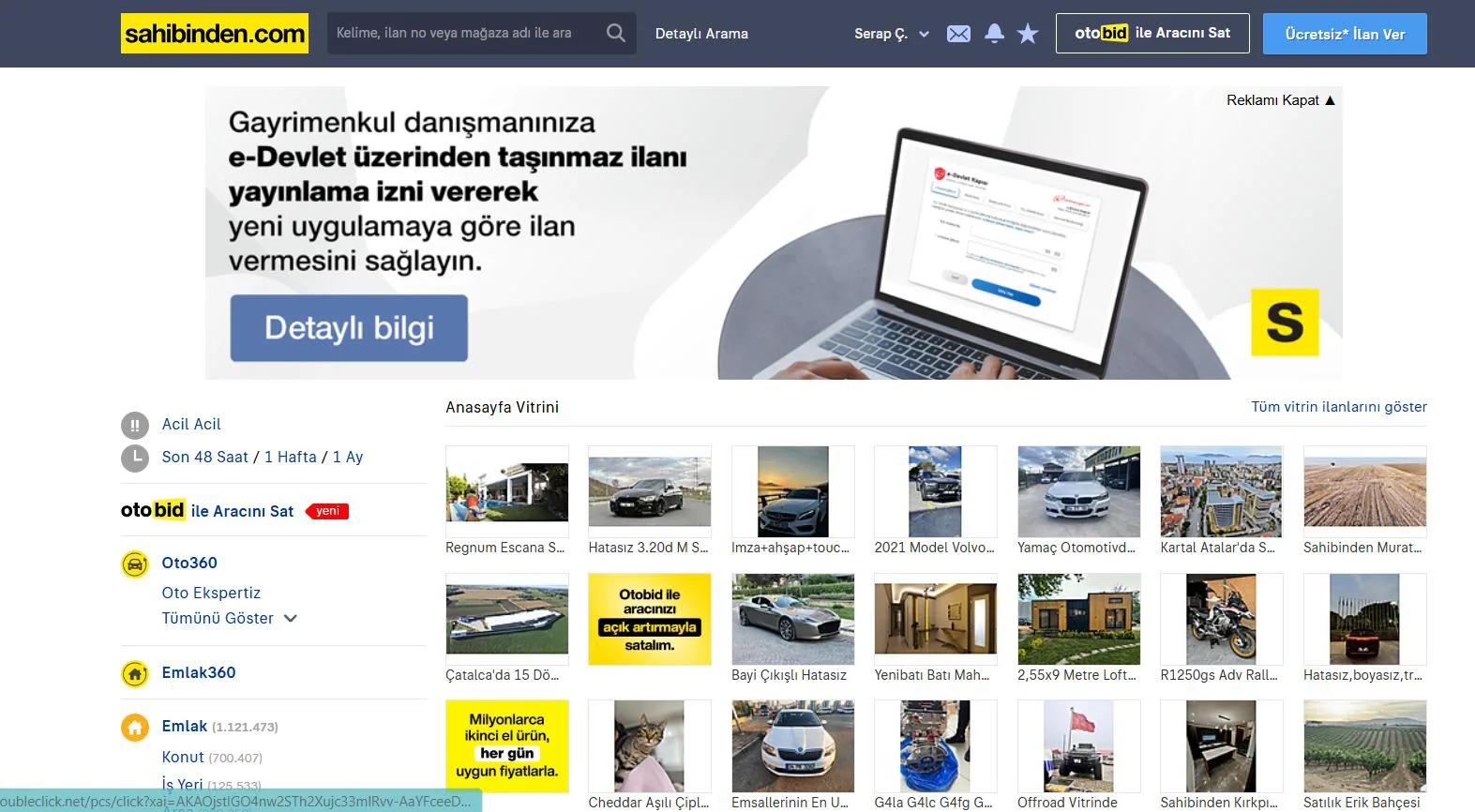Image resolution: width=1475 pixels, height=812 pixels.
Task: Open the Emsallerinin En U listing thumbnail
Action: point(793,746)
